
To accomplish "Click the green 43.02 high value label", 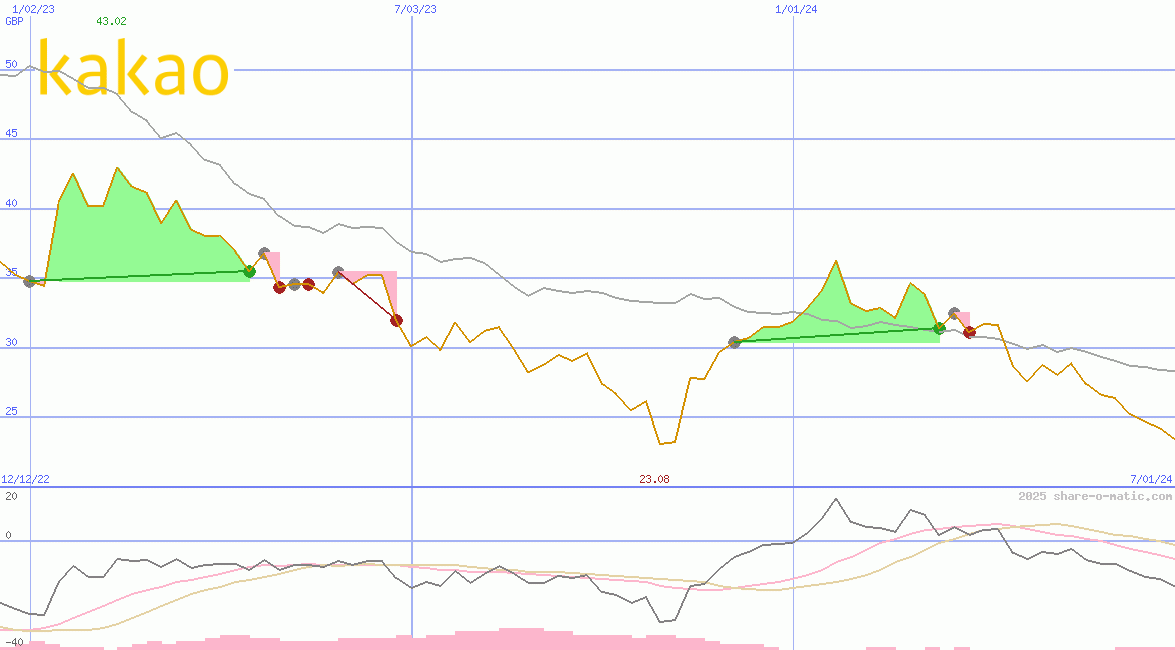I will pos(111,21).
